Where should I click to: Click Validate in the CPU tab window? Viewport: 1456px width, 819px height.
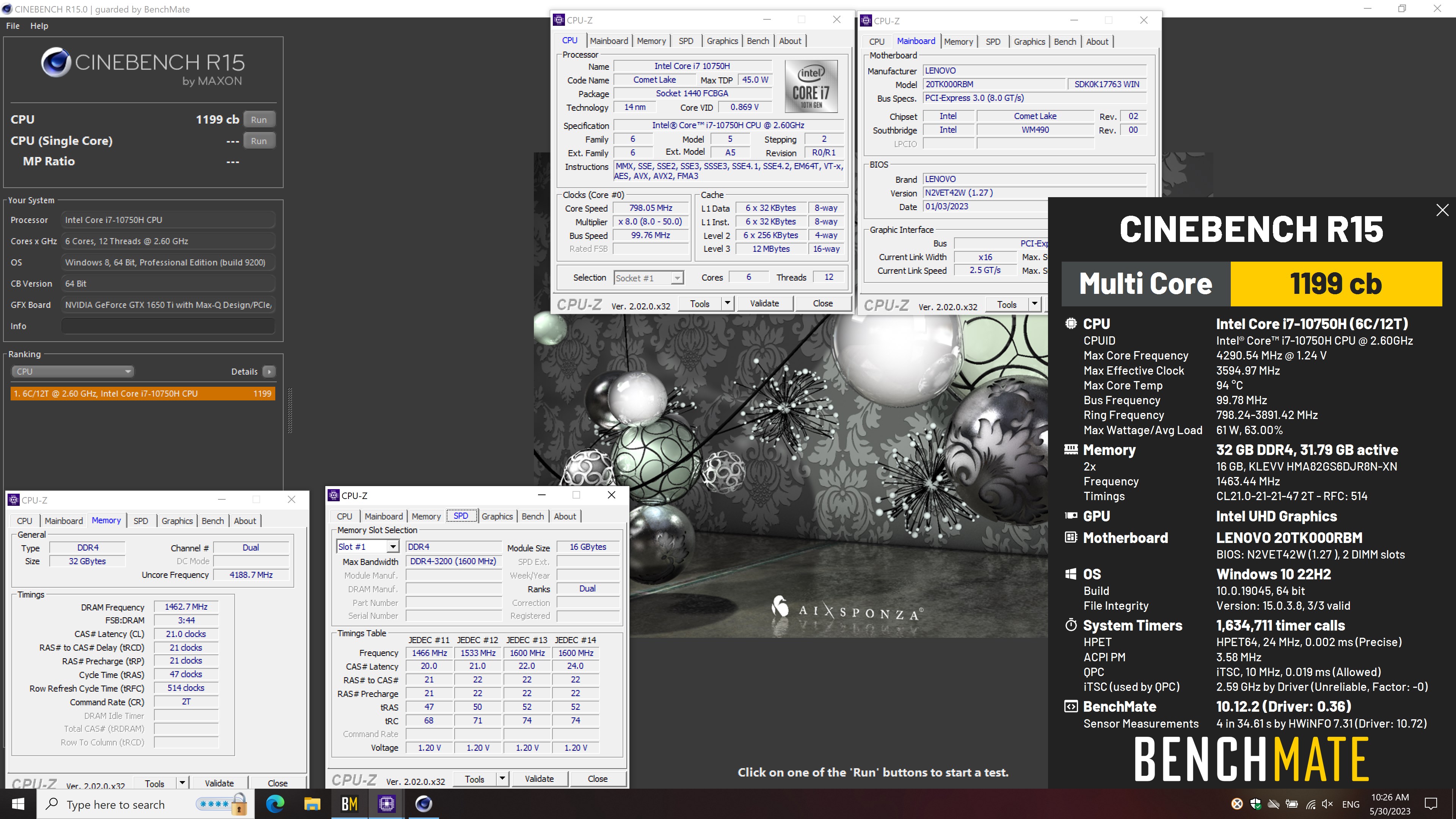[x=764, y=303]
